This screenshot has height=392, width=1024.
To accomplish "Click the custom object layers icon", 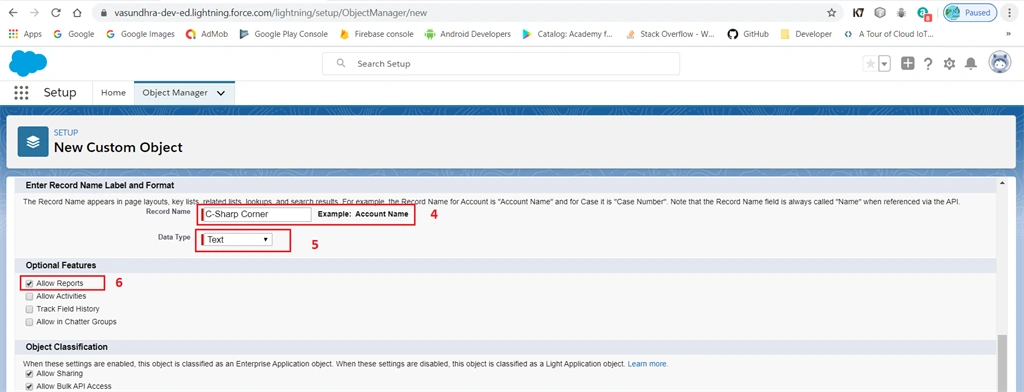I will [x=33, y=142].
